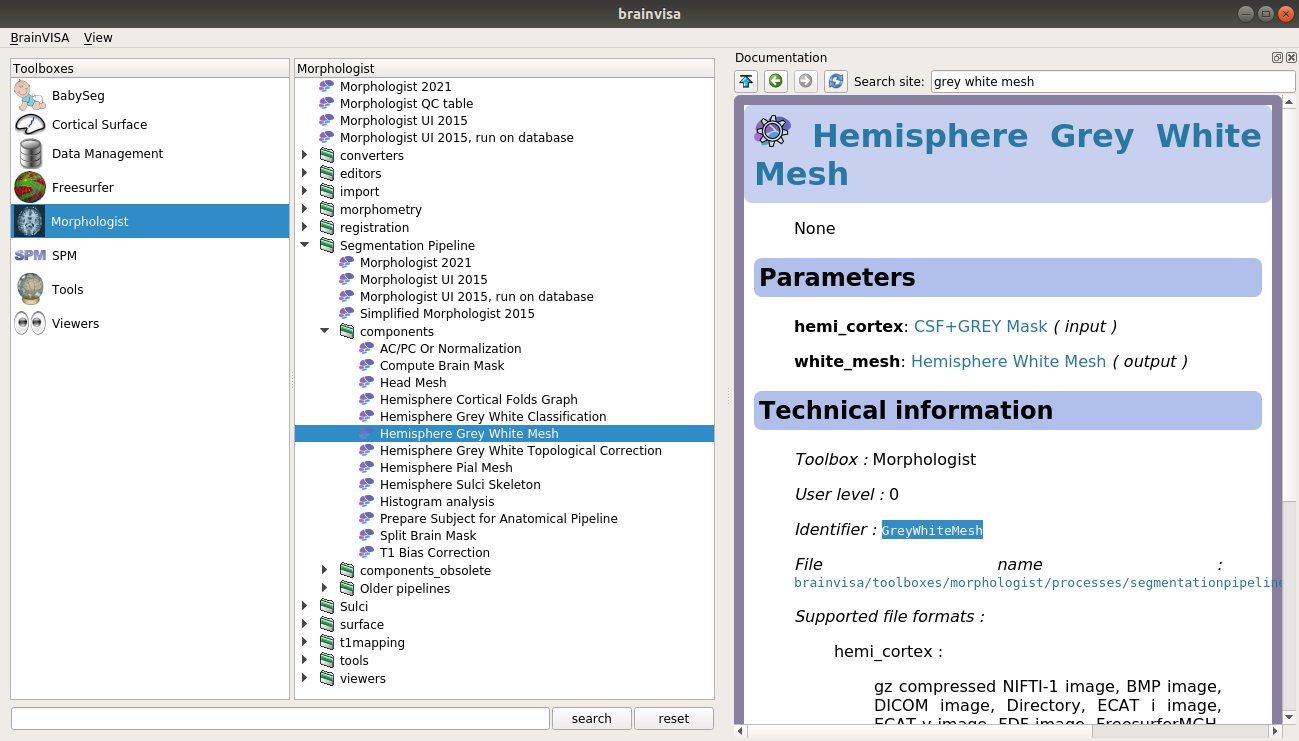This screenshot has height=741, width=1299.
Task: Expand the morphometry folder node
Action: 305,210
